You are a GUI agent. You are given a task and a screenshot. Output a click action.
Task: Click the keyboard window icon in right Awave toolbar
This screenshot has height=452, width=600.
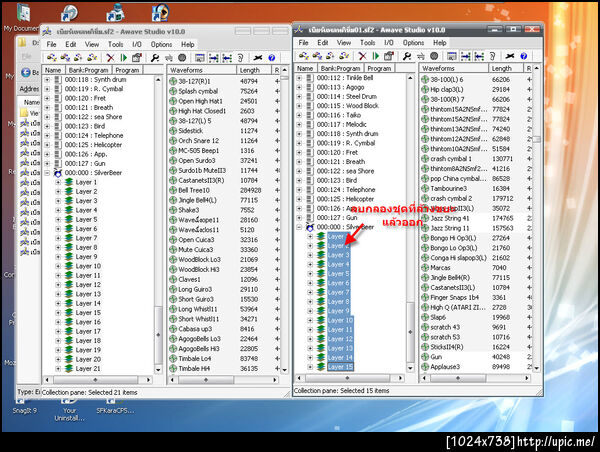[x=452, y=56]
